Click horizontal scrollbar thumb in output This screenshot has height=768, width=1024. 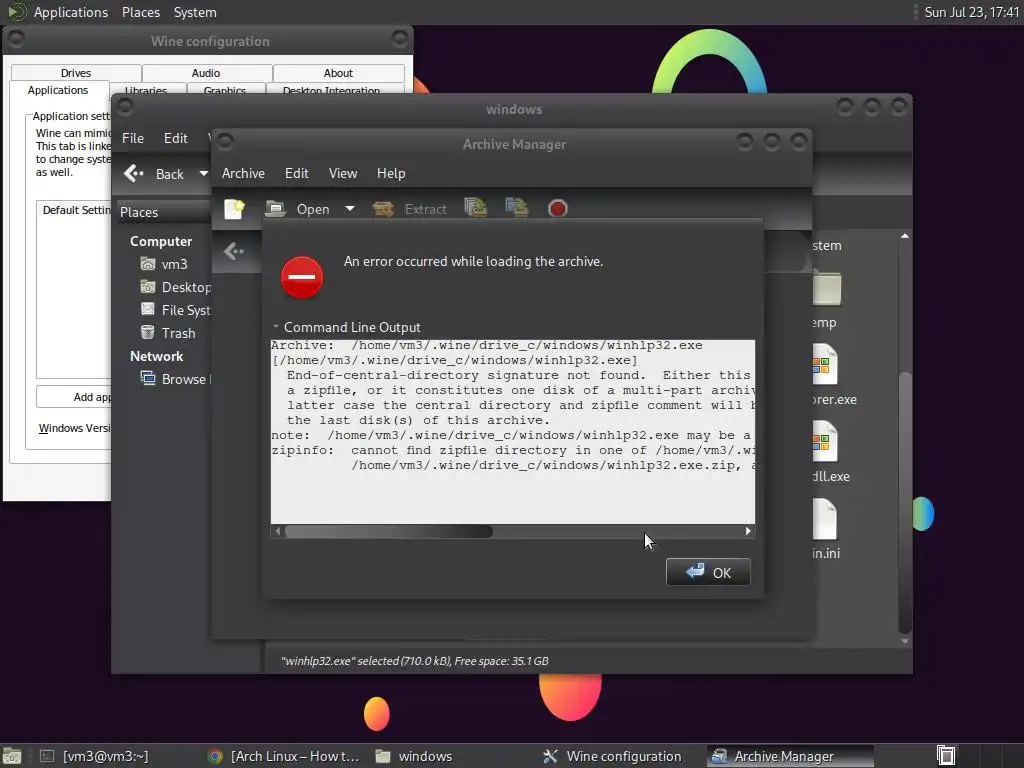[x=389, y=532]
